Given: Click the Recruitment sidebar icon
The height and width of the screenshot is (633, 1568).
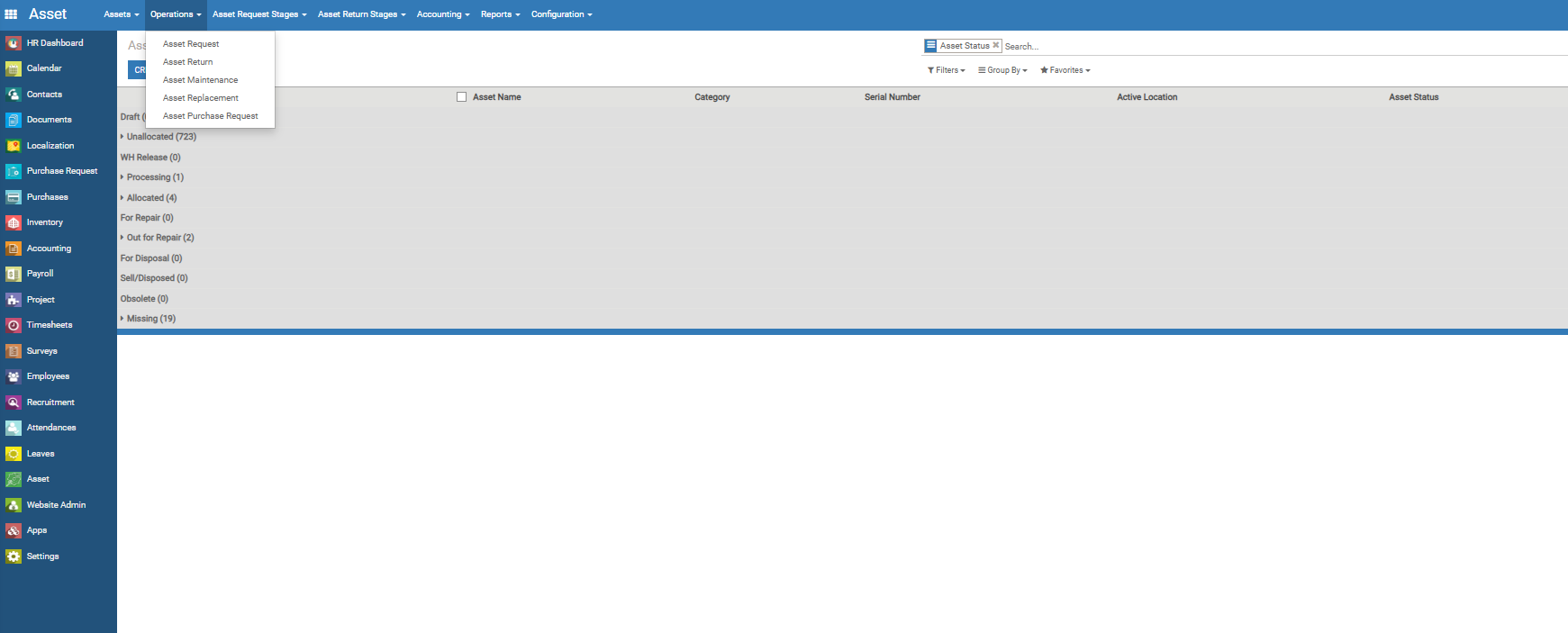Looking at the screenshot, I should pos(14,402).
